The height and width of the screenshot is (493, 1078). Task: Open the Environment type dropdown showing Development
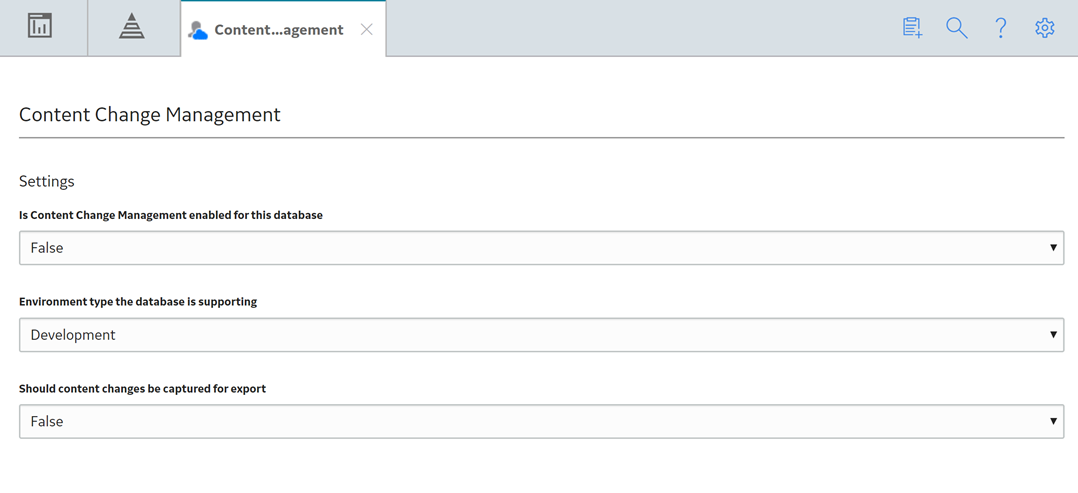point(542,335)
